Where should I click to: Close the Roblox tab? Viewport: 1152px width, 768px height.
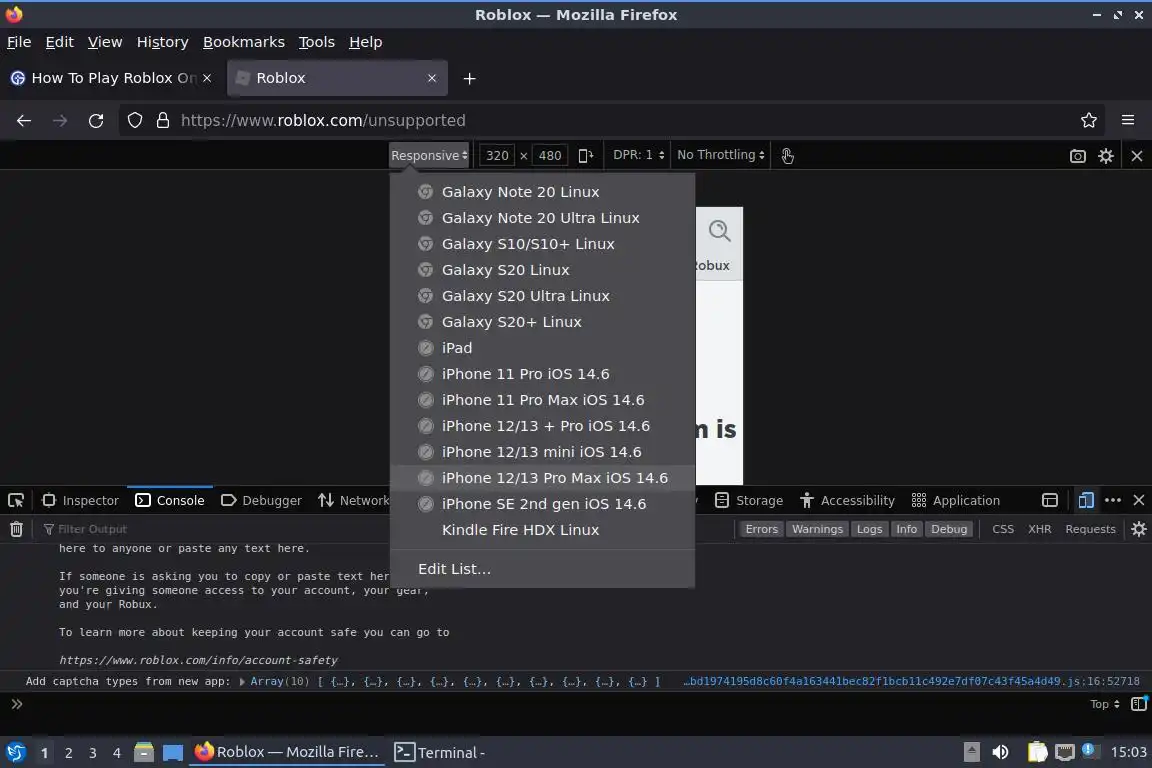coord(432,78)
